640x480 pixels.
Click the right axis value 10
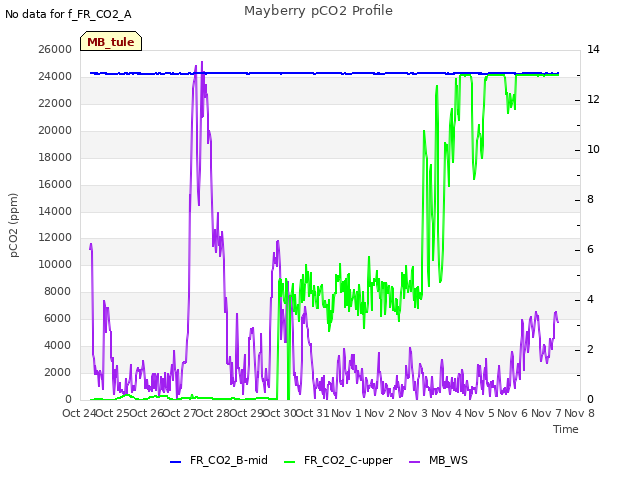point(593,149)
